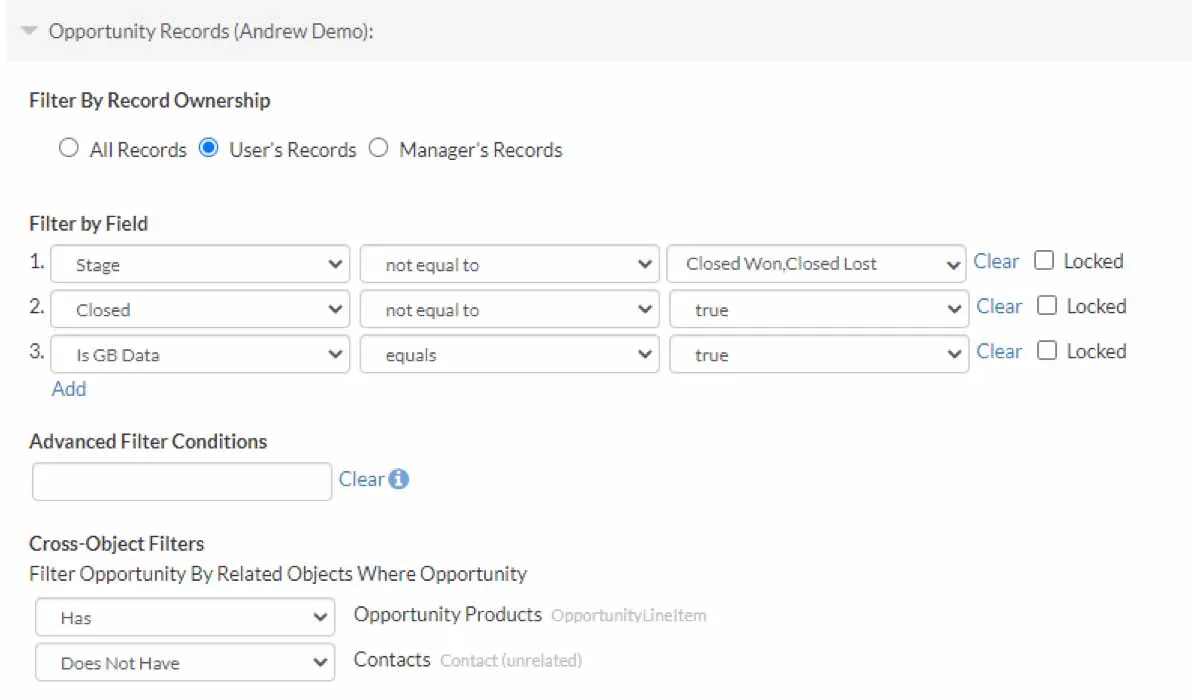Click the Advanced Filter Conditions input field
The height and width of the screenshot is (700, 1192).
[x=182, y=481]
